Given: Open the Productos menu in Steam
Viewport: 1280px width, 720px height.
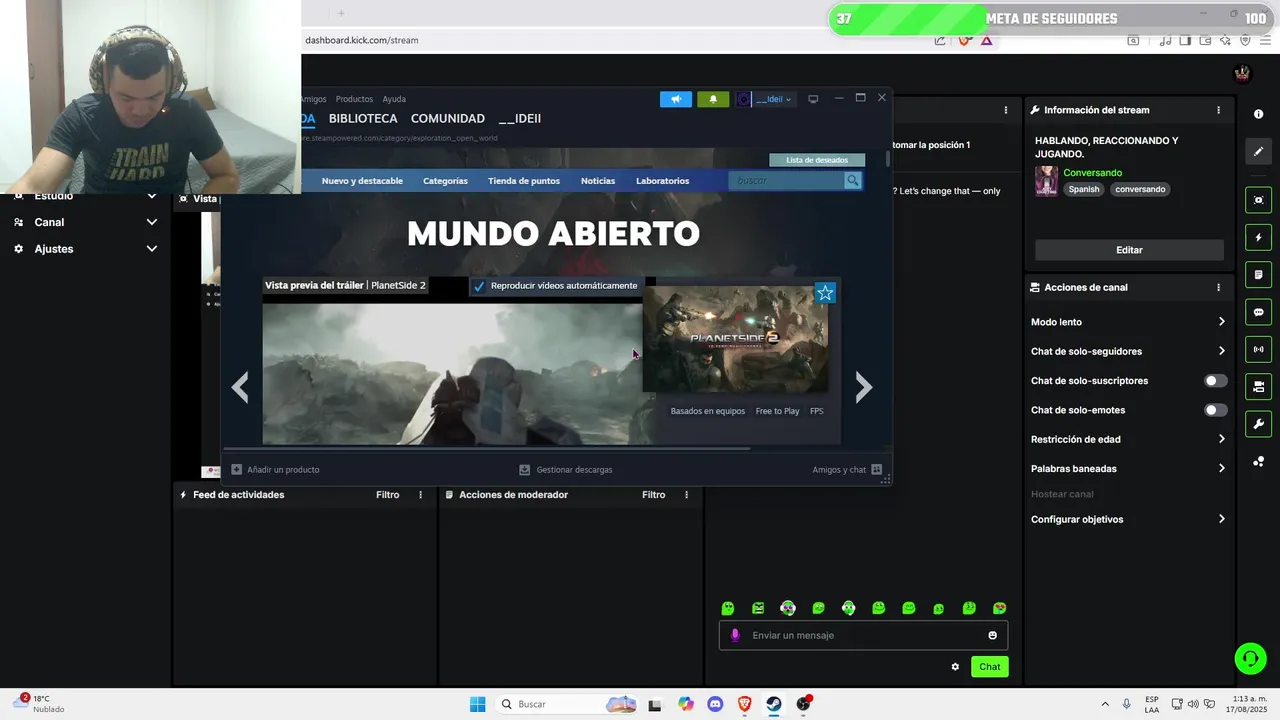Looking at the screenshot, I should coord(354,99).
